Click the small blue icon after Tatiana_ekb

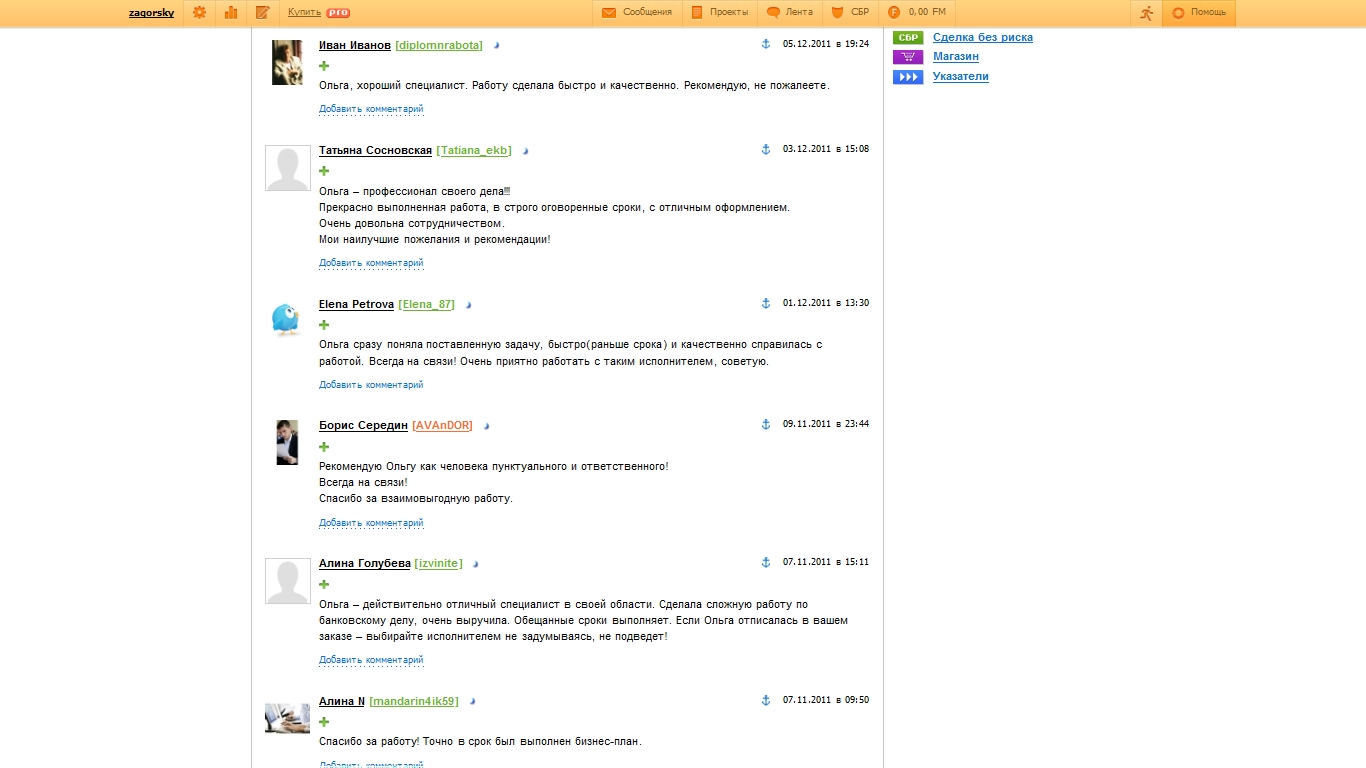click(525, 152)
